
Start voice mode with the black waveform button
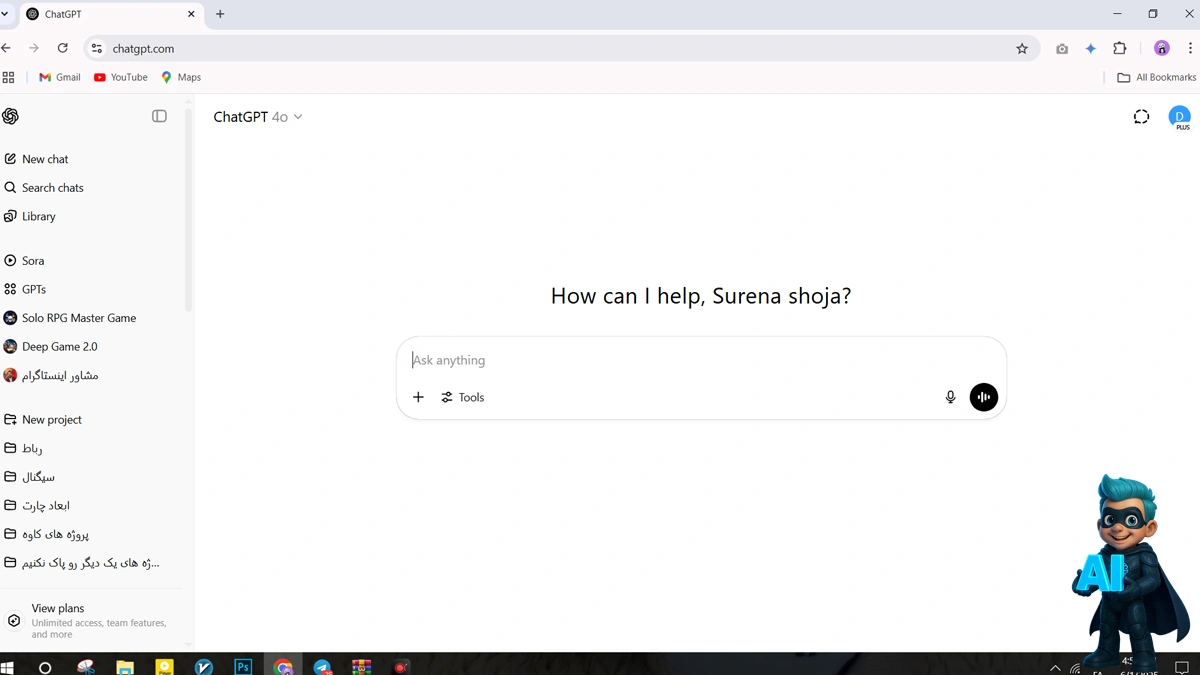(x=984, y=397)
